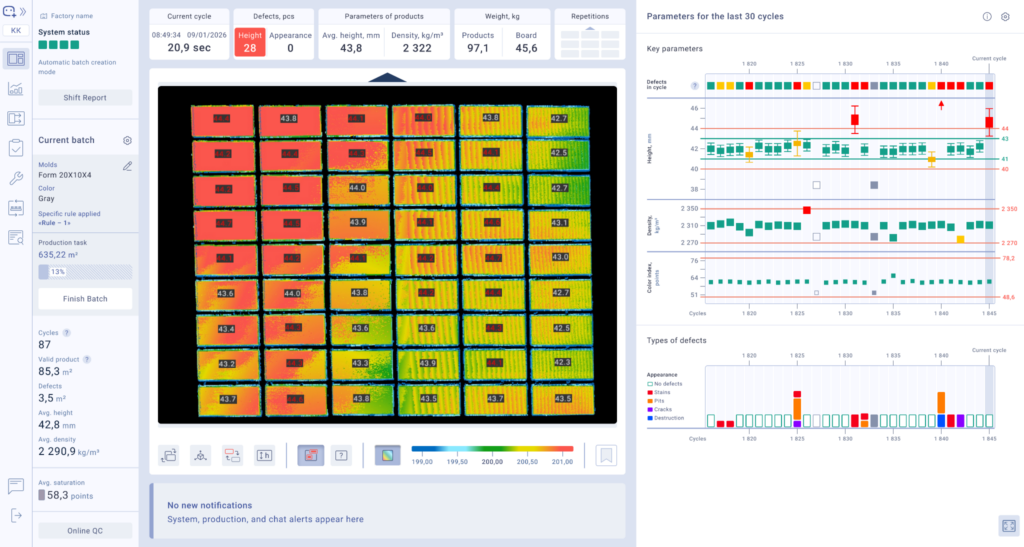Open the Repetitions grid

pyautogui.click(x=590, y=42)
